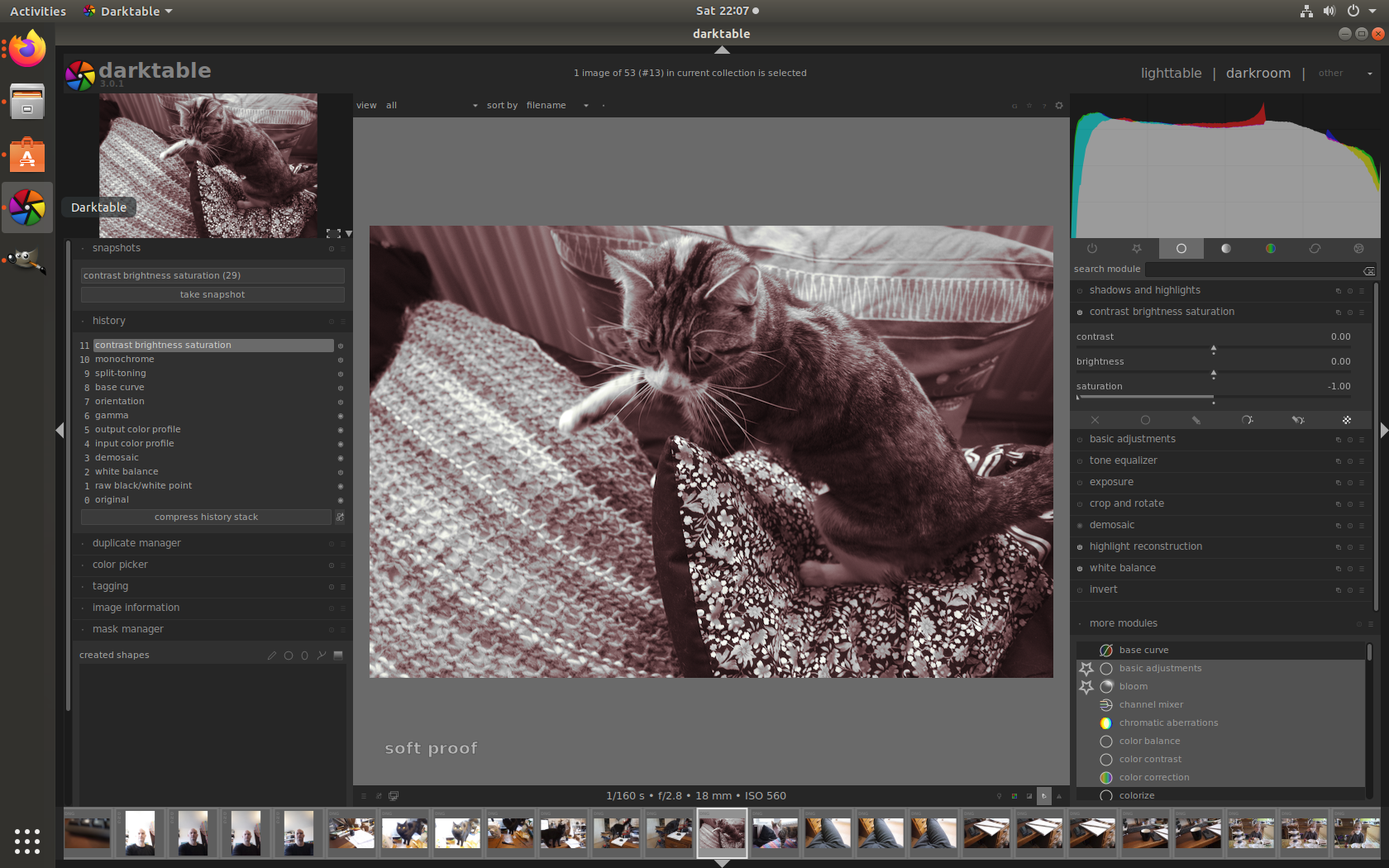Toggle highlight reconstruction module off
The height and width of the screenshot is (868, 1389).
(1080, 547)
